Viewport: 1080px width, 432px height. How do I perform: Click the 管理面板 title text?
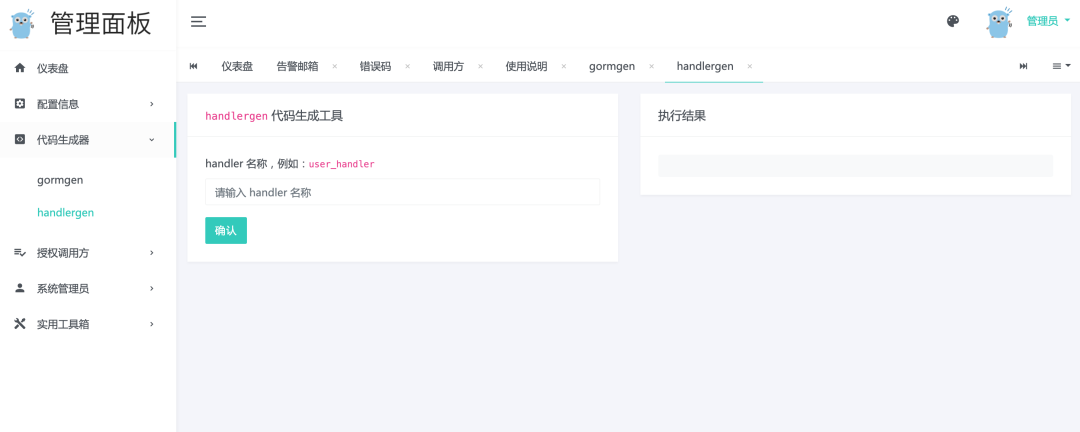coord(101,23)
